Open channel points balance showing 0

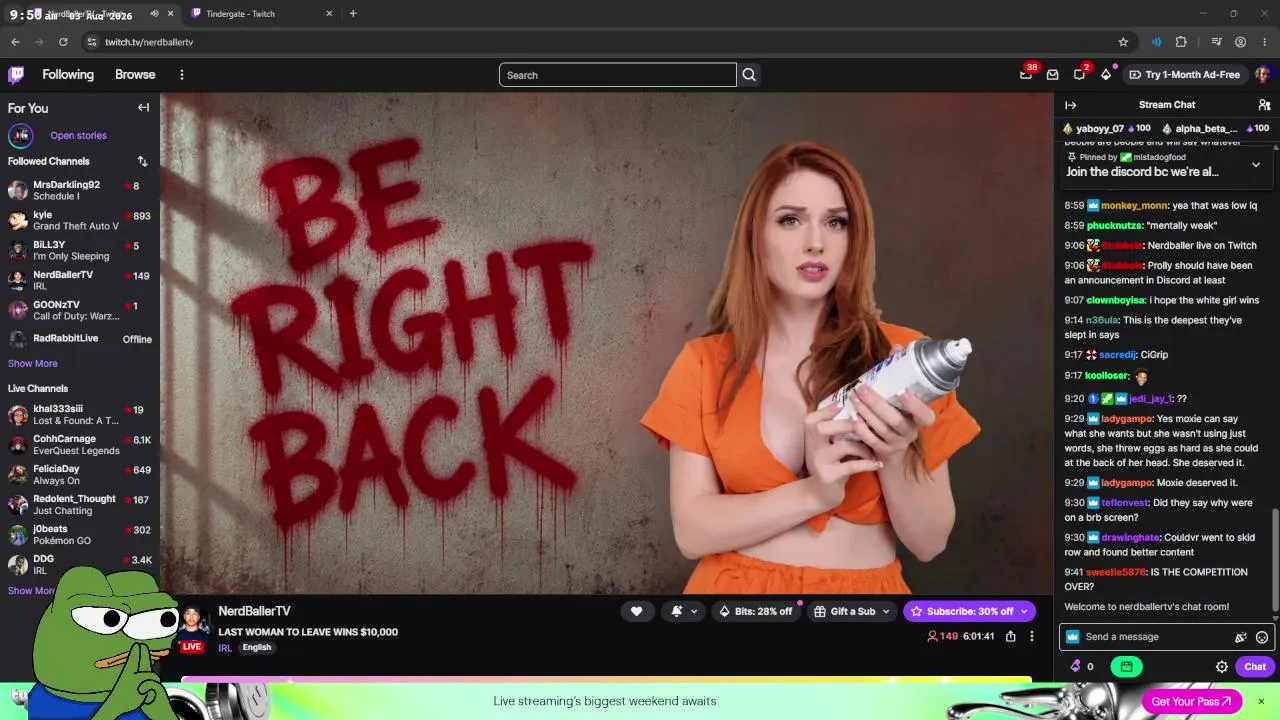pos(1082,666)
